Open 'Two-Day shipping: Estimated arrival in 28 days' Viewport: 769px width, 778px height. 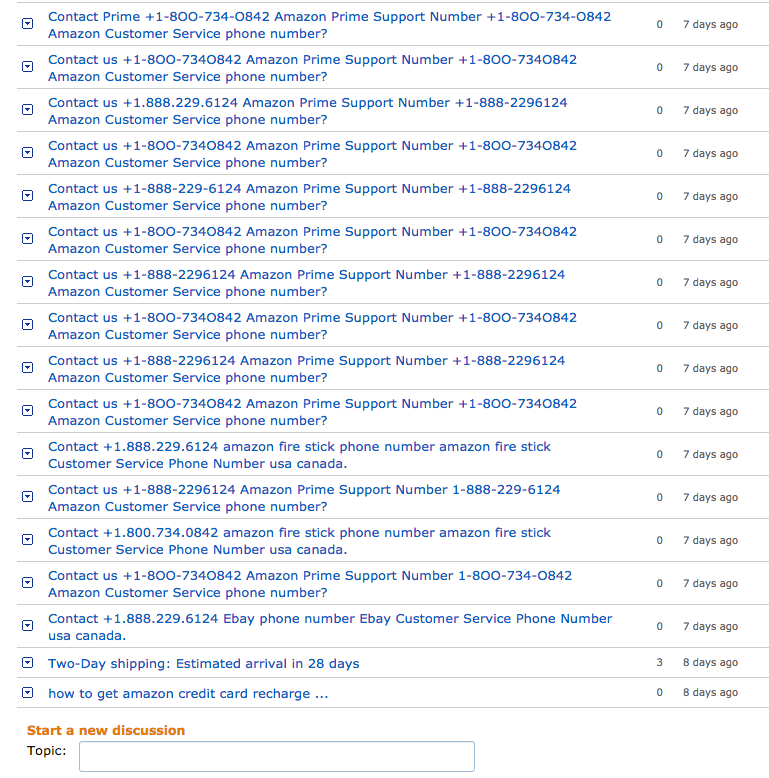[203, 663]
